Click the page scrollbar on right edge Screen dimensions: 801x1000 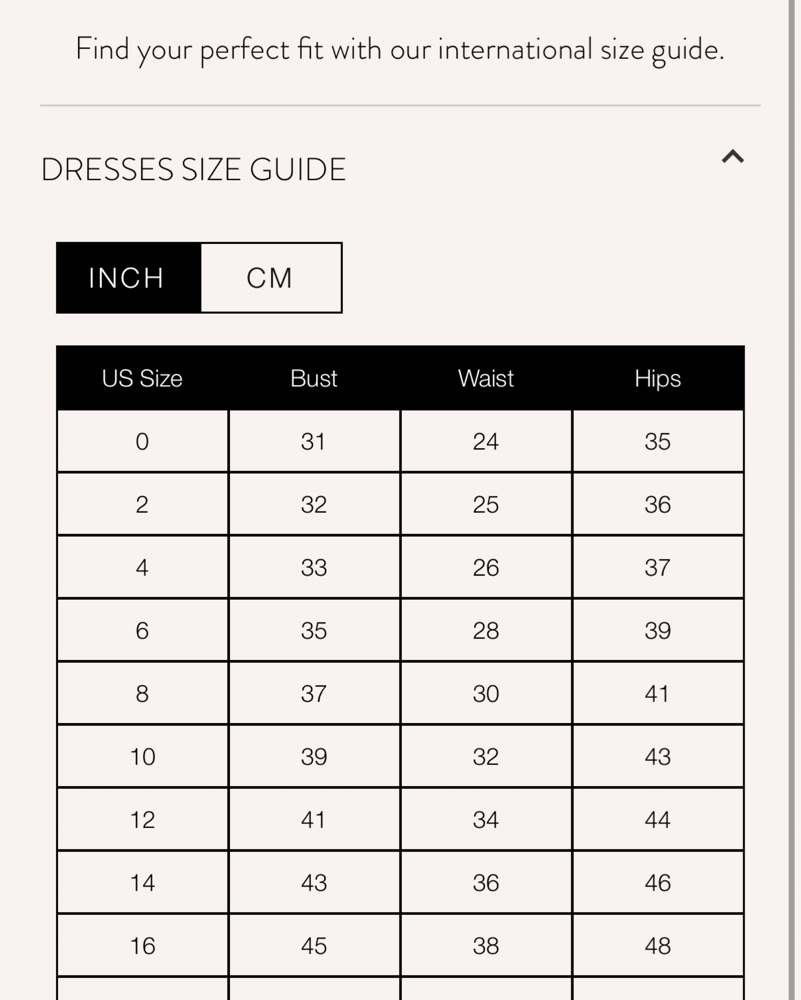tap(794, 500)
